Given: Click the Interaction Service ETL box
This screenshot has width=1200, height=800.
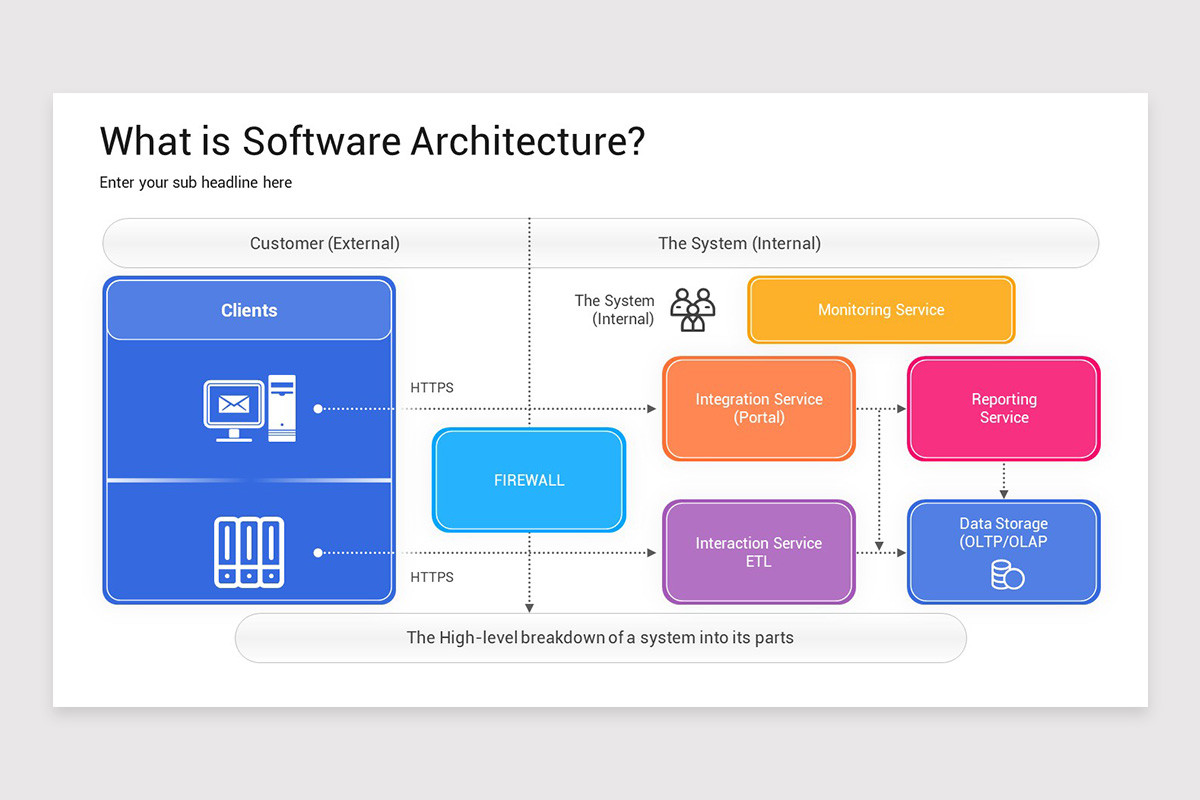Looking at the screenshot, I should tap(758, 552).
